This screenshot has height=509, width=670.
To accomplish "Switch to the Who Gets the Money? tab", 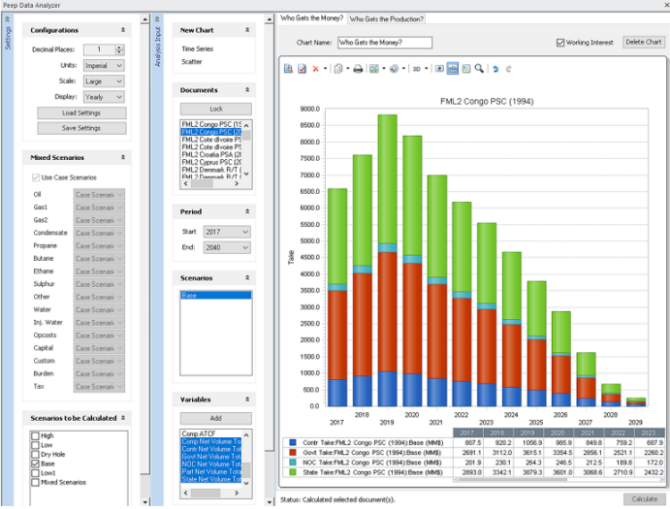I will click(311, 18).
